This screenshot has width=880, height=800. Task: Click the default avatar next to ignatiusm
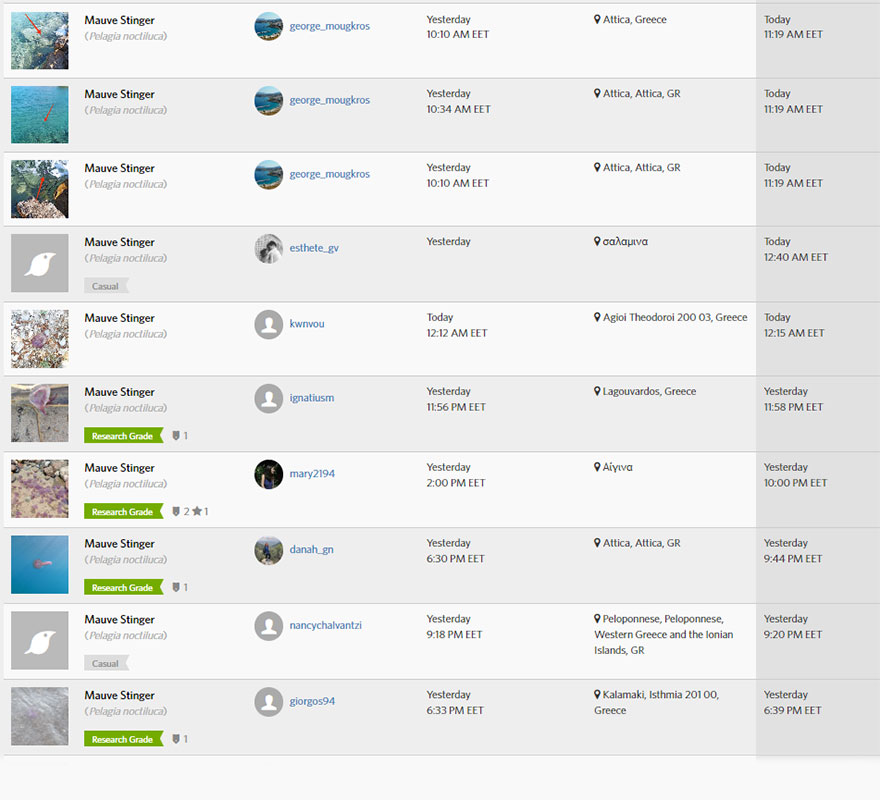tap(268, 399)
